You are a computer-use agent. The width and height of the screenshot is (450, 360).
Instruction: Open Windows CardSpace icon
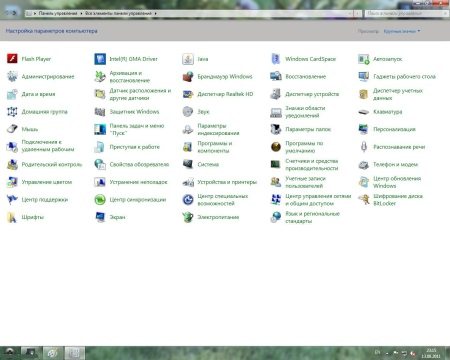[276, 59]
